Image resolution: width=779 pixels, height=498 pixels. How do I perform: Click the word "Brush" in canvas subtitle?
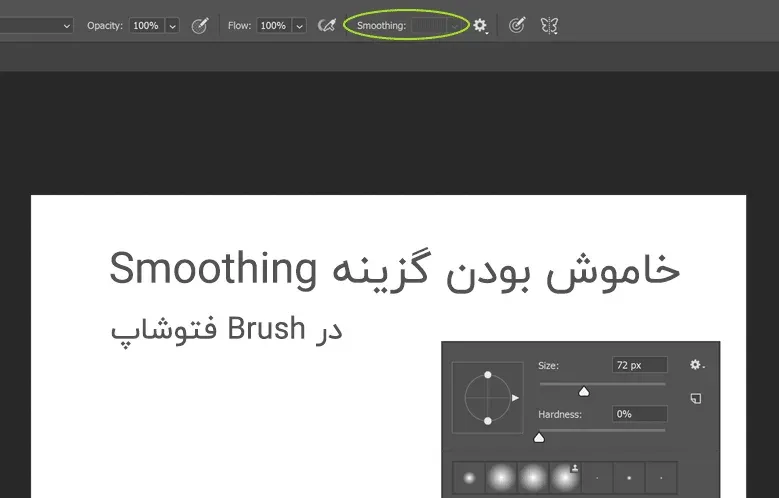click(266, 329)
